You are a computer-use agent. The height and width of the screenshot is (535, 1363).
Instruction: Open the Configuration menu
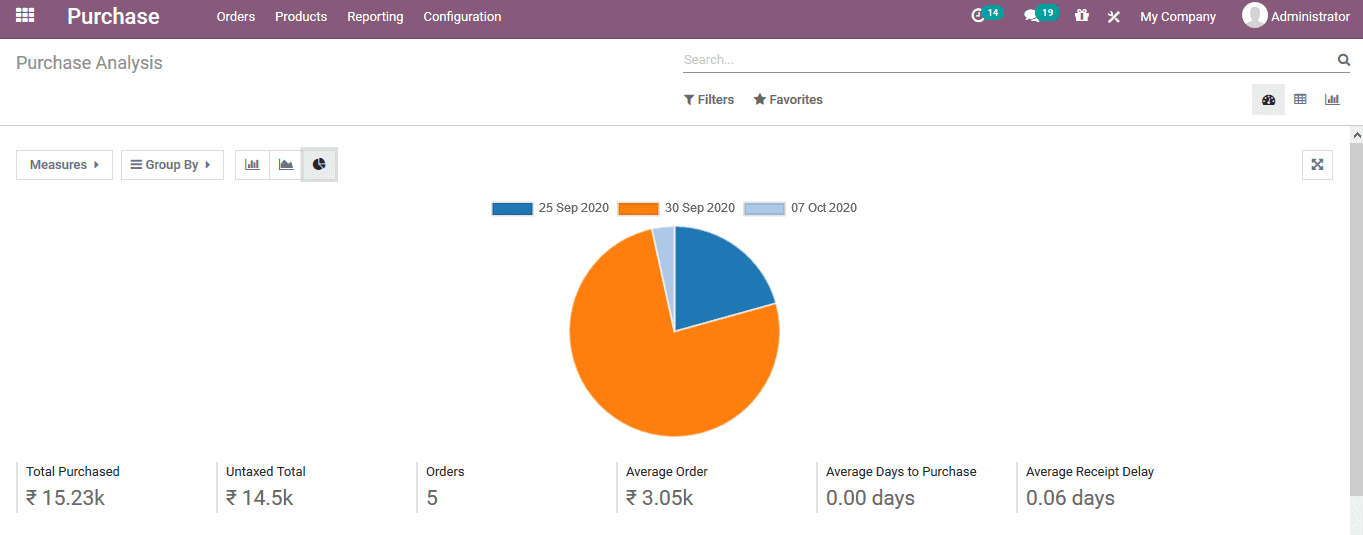tap(462, 17)
